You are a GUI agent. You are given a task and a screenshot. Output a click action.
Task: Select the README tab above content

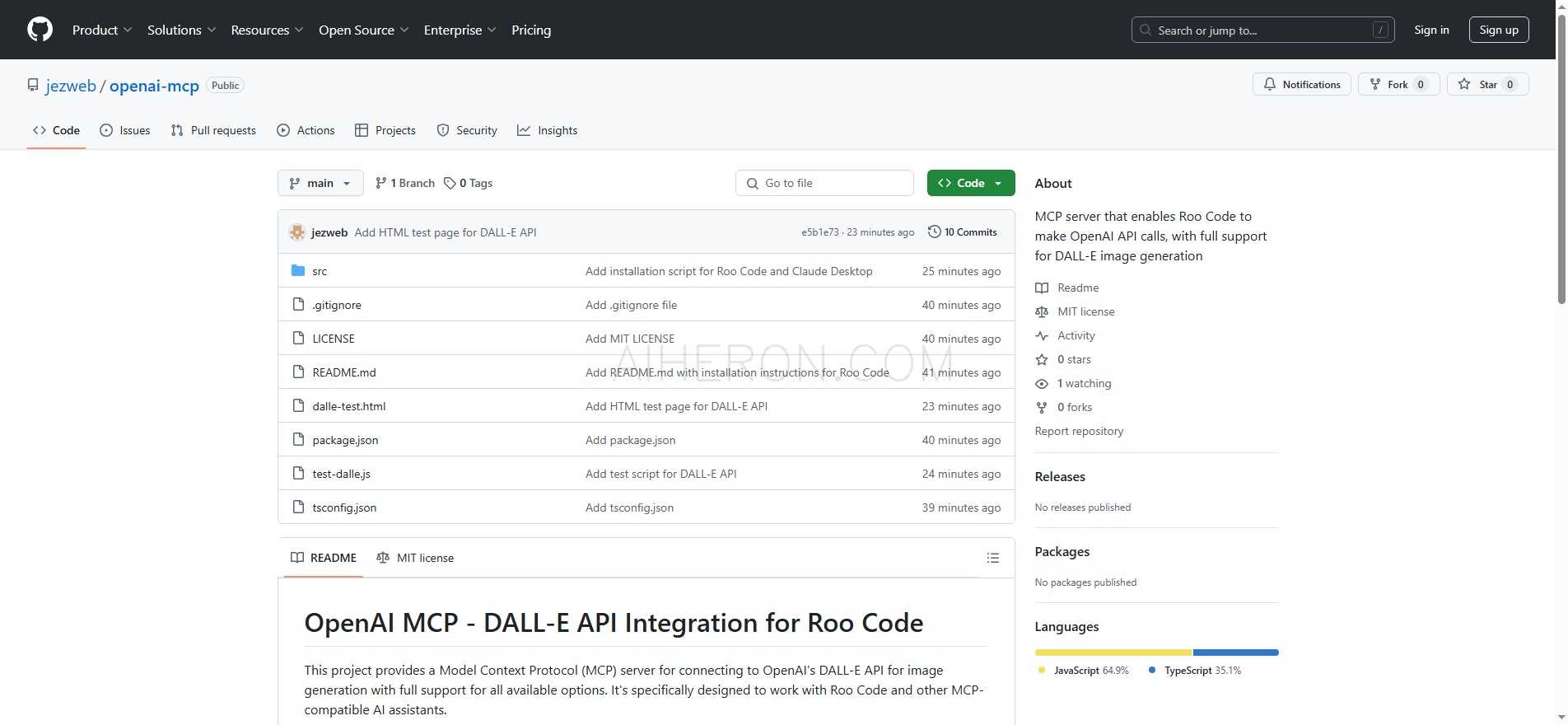point(324,558)
